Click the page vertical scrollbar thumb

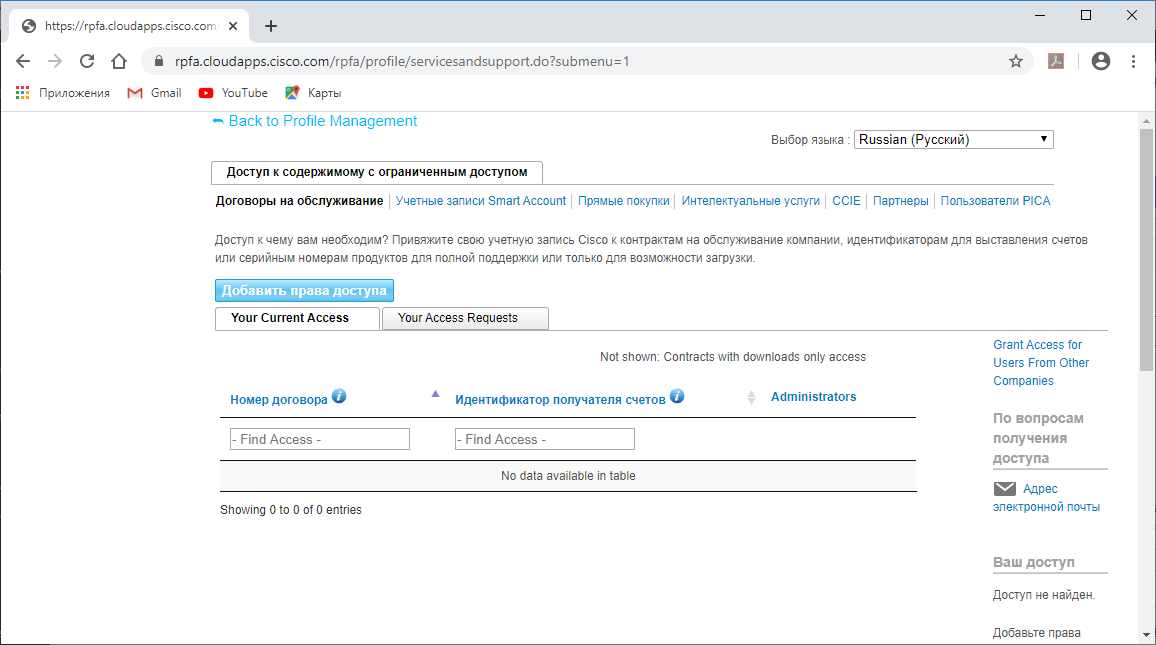1146,249
